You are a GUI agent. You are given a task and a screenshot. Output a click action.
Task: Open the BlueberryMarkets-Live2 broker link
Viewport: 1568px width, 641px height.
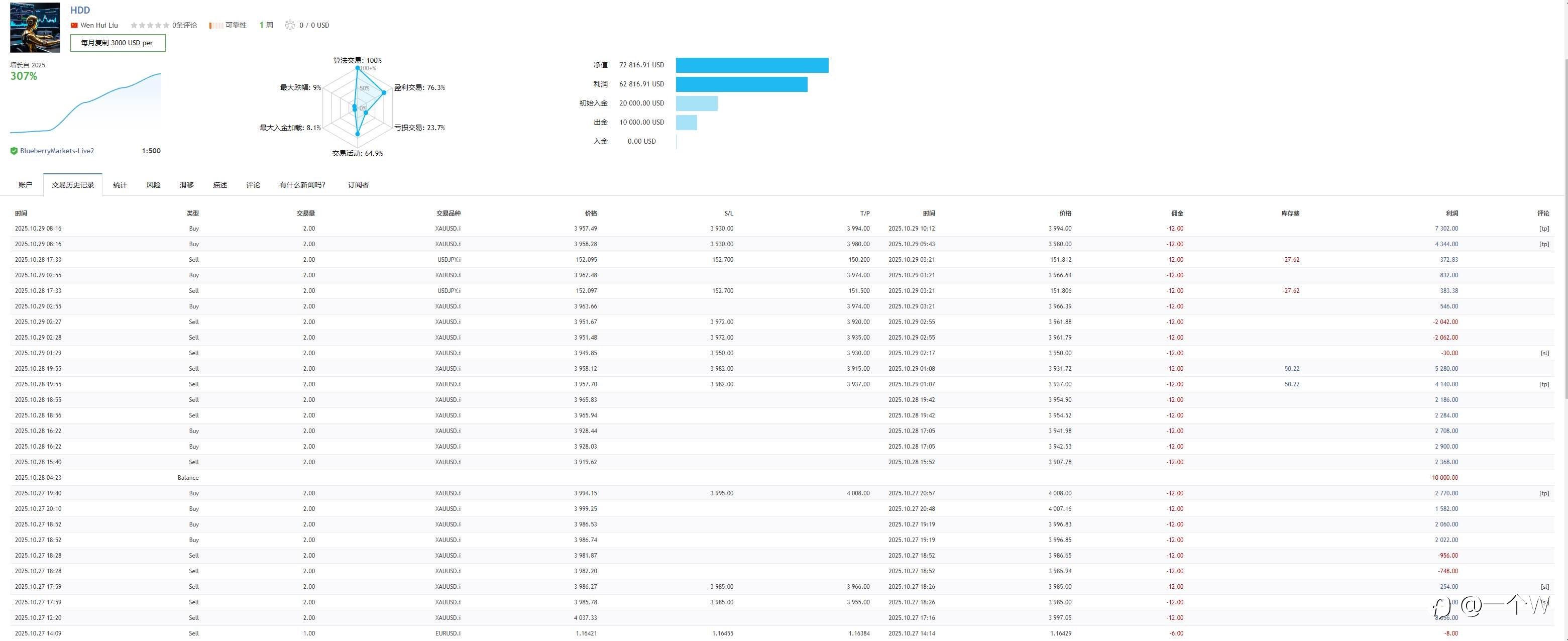coord(57,151)
